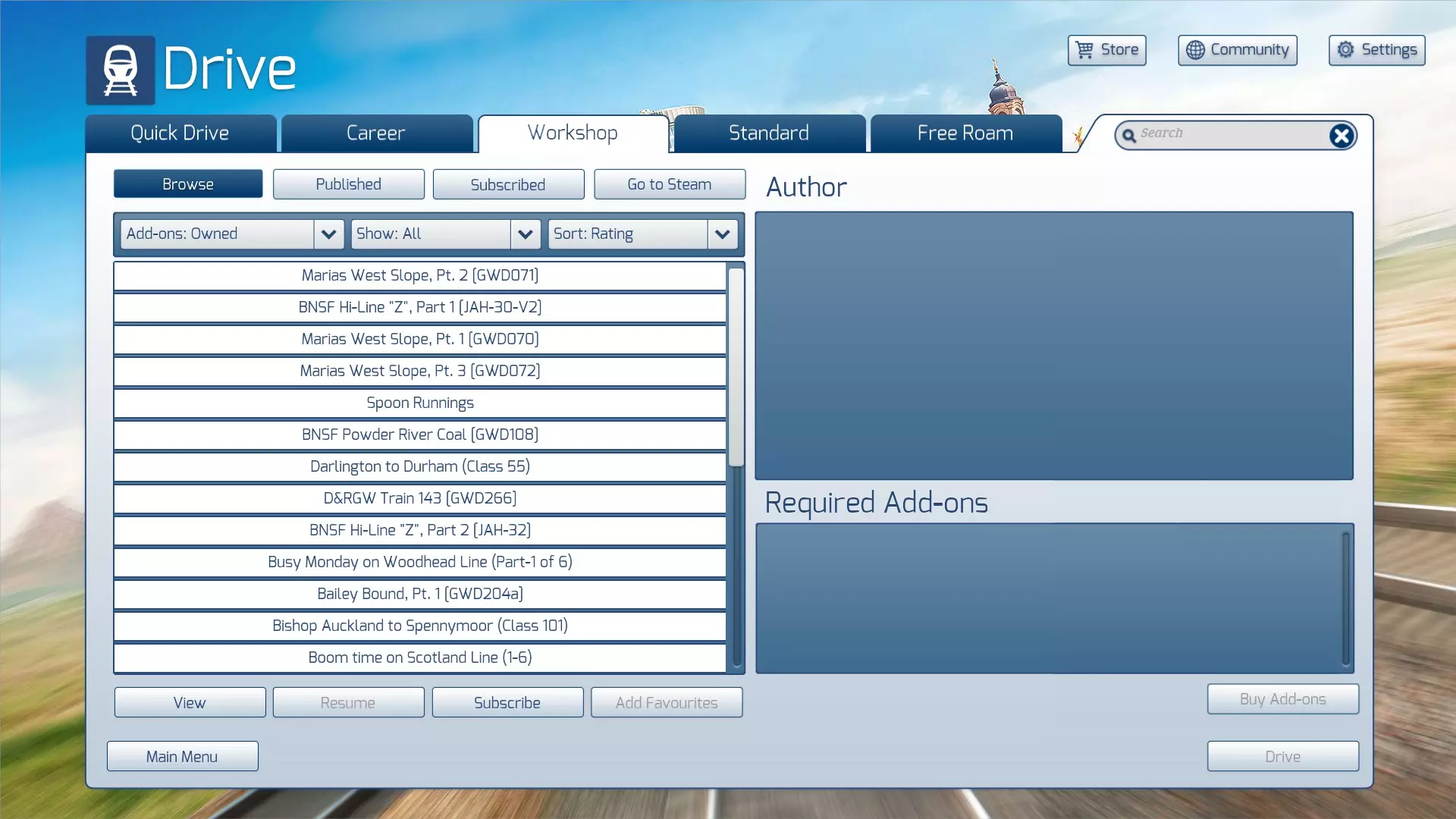Open the Show: All dropdown arrow

(525, 234)
